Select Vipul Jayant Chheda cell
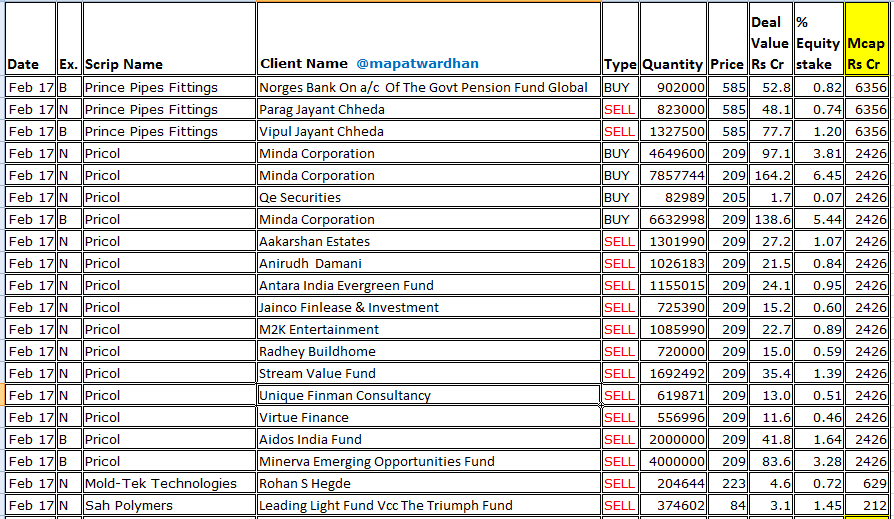Viewport: 894px width, 519px height. click(x=429, y=131)
